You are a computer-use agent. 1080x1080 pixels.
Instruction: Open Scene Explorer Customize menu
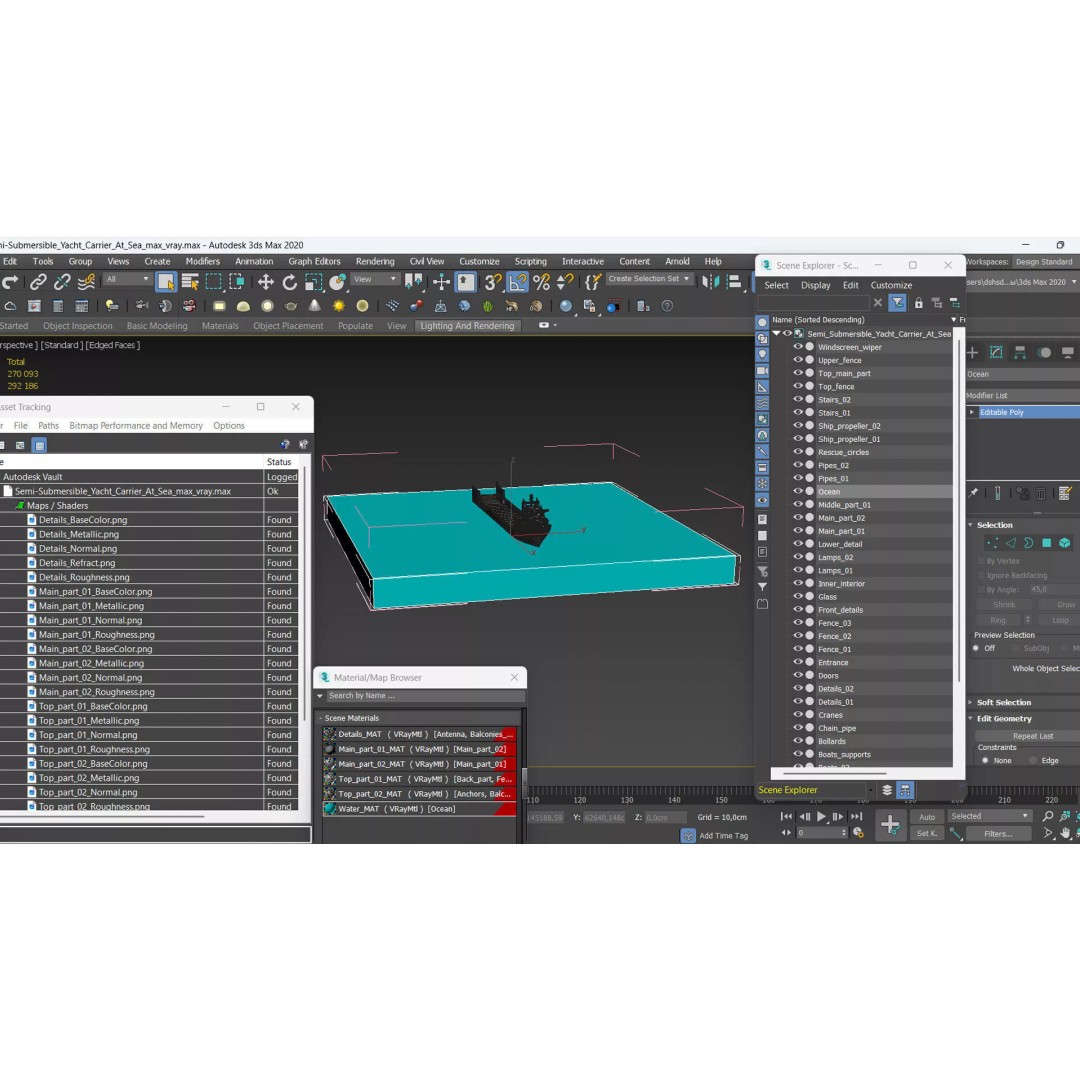[891, 285]
